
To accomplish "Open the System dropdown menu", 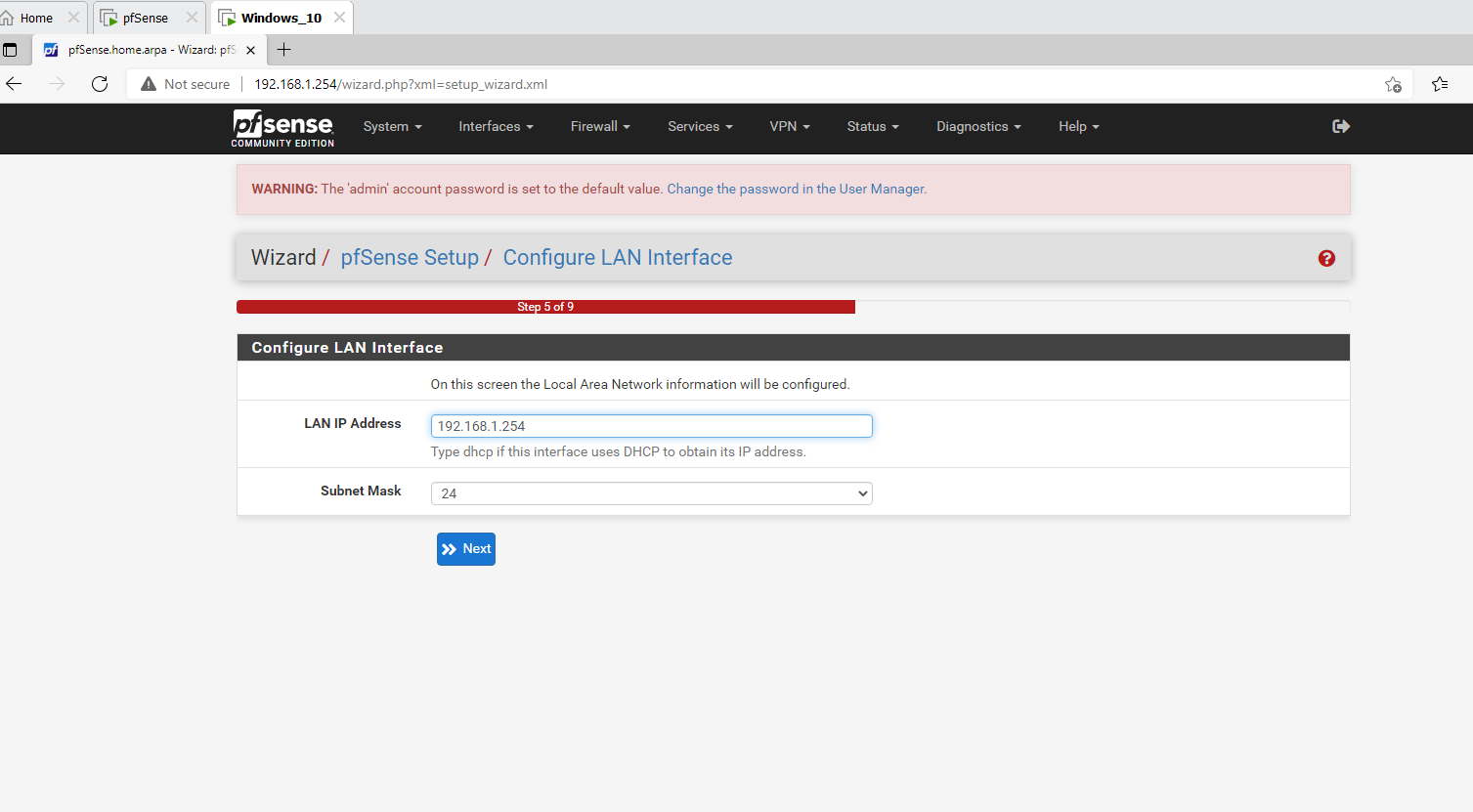I will coord(392,126).
